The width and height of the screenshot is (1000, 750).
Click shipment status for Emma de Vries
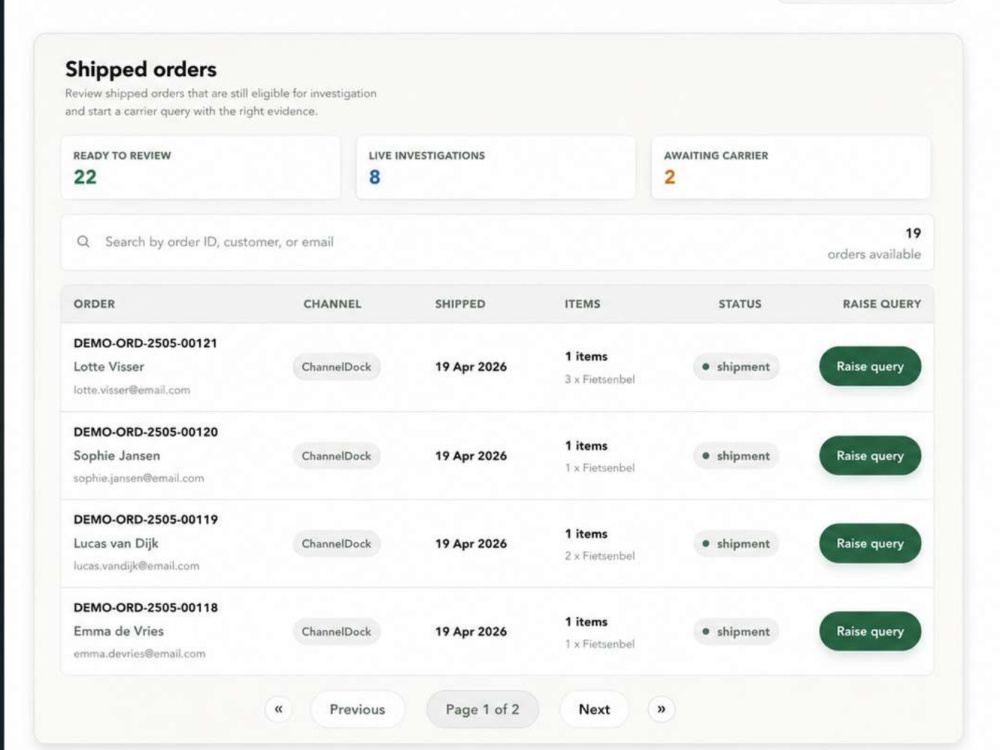[x=736, y=632]
